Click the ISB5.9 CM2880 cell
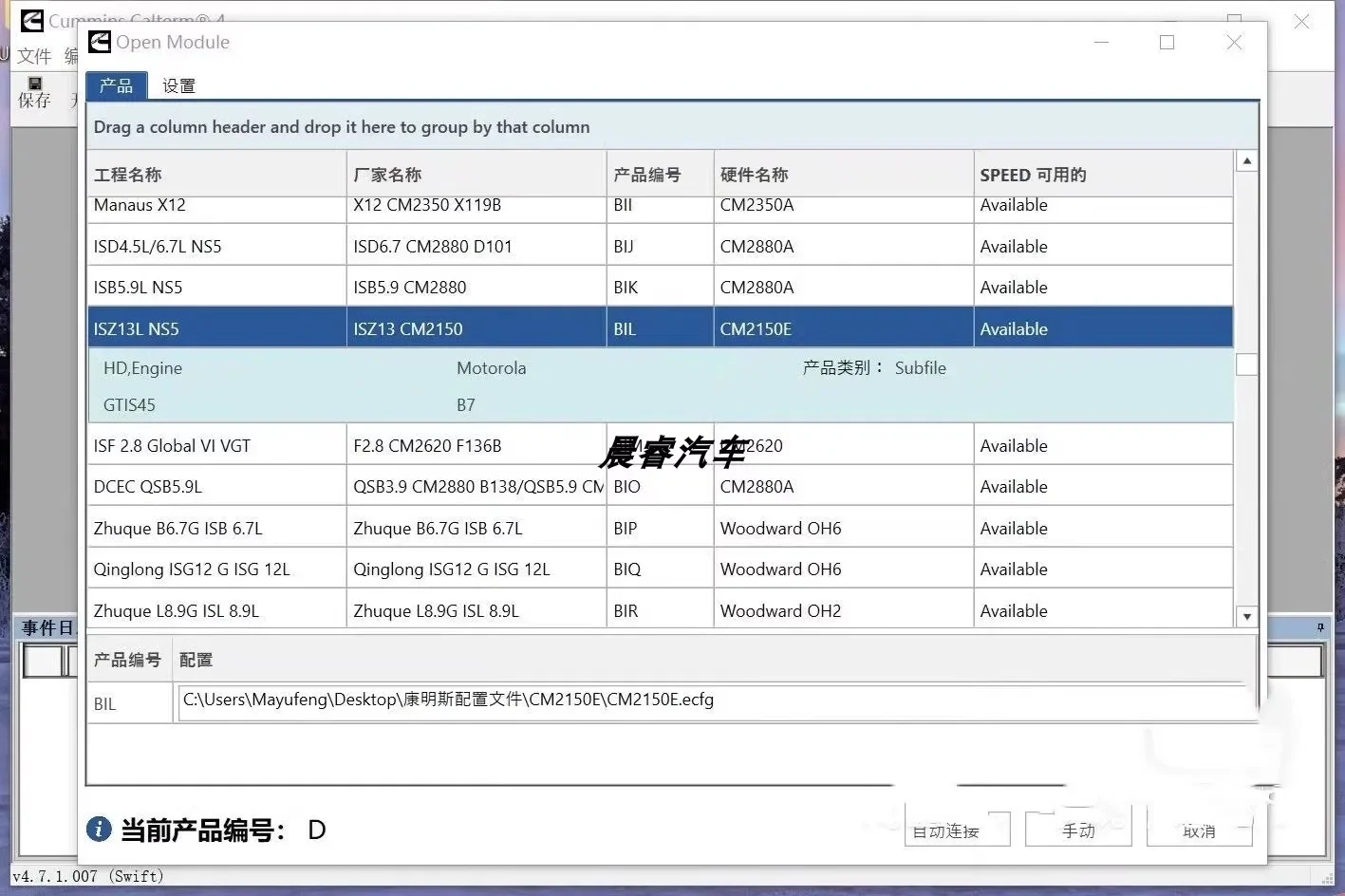This screenshot has width=1345, height=896. (x=476, y=287)
